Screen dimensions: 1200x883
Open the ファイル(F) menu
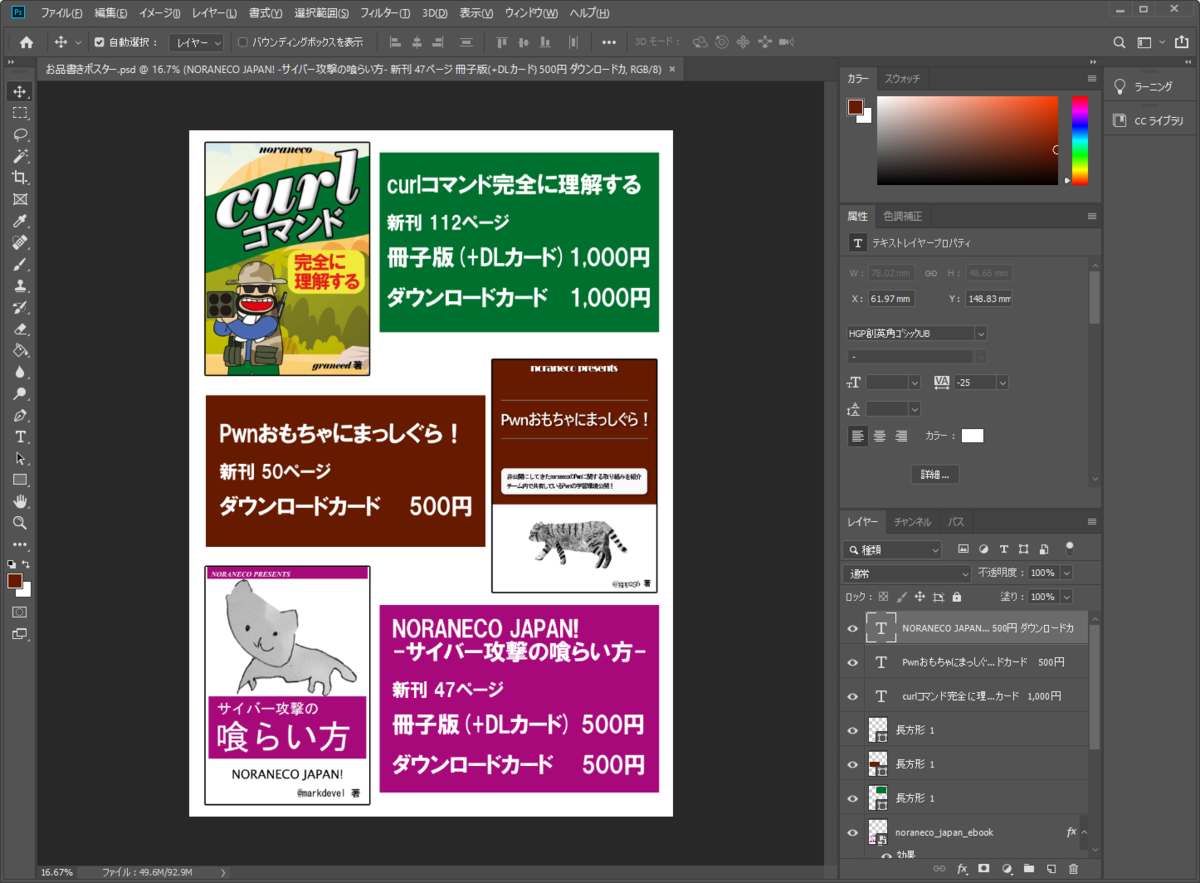(64, 13)
